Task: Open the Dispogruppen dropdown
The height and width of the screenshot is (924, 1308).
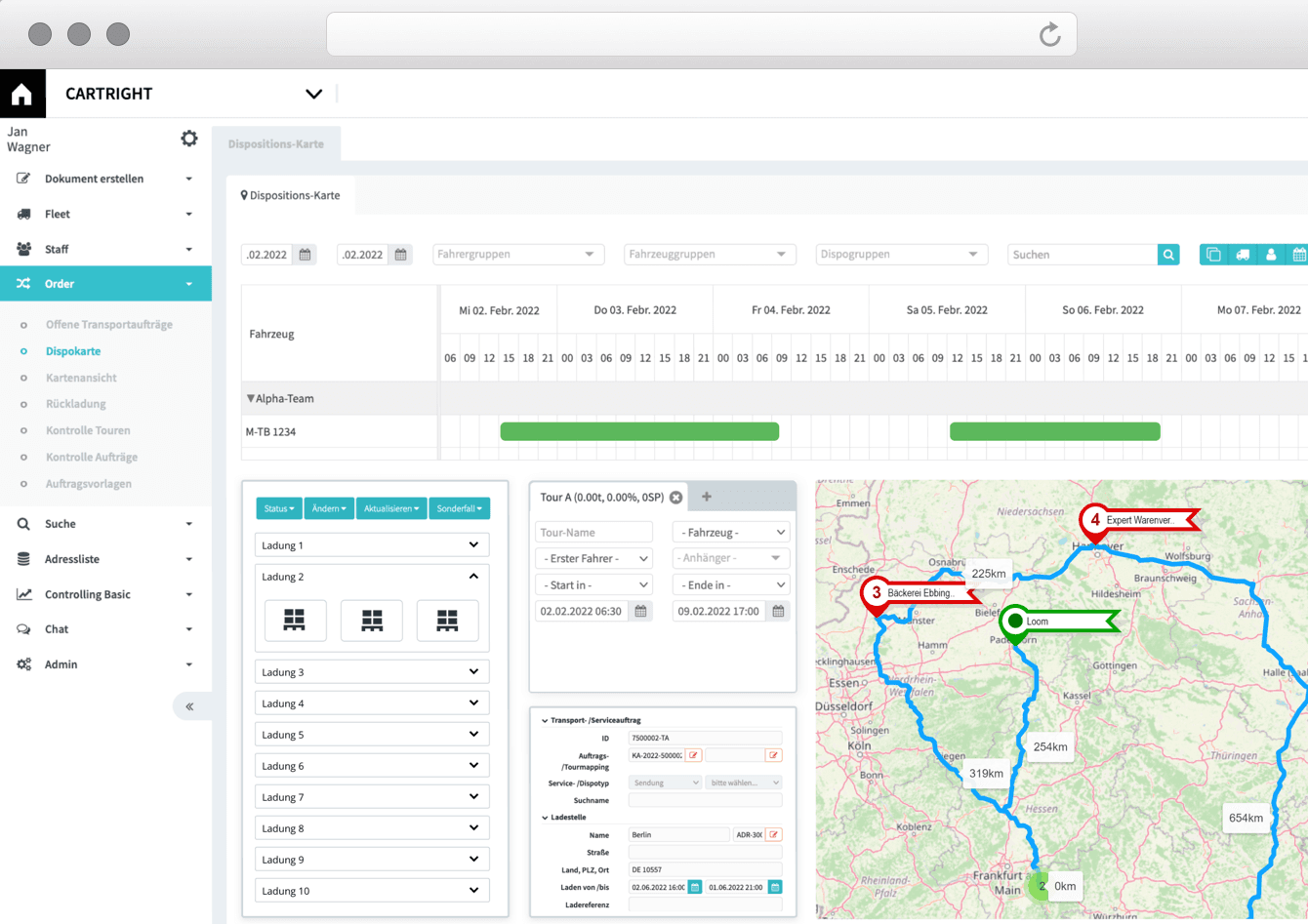Action: coord(902,255)
